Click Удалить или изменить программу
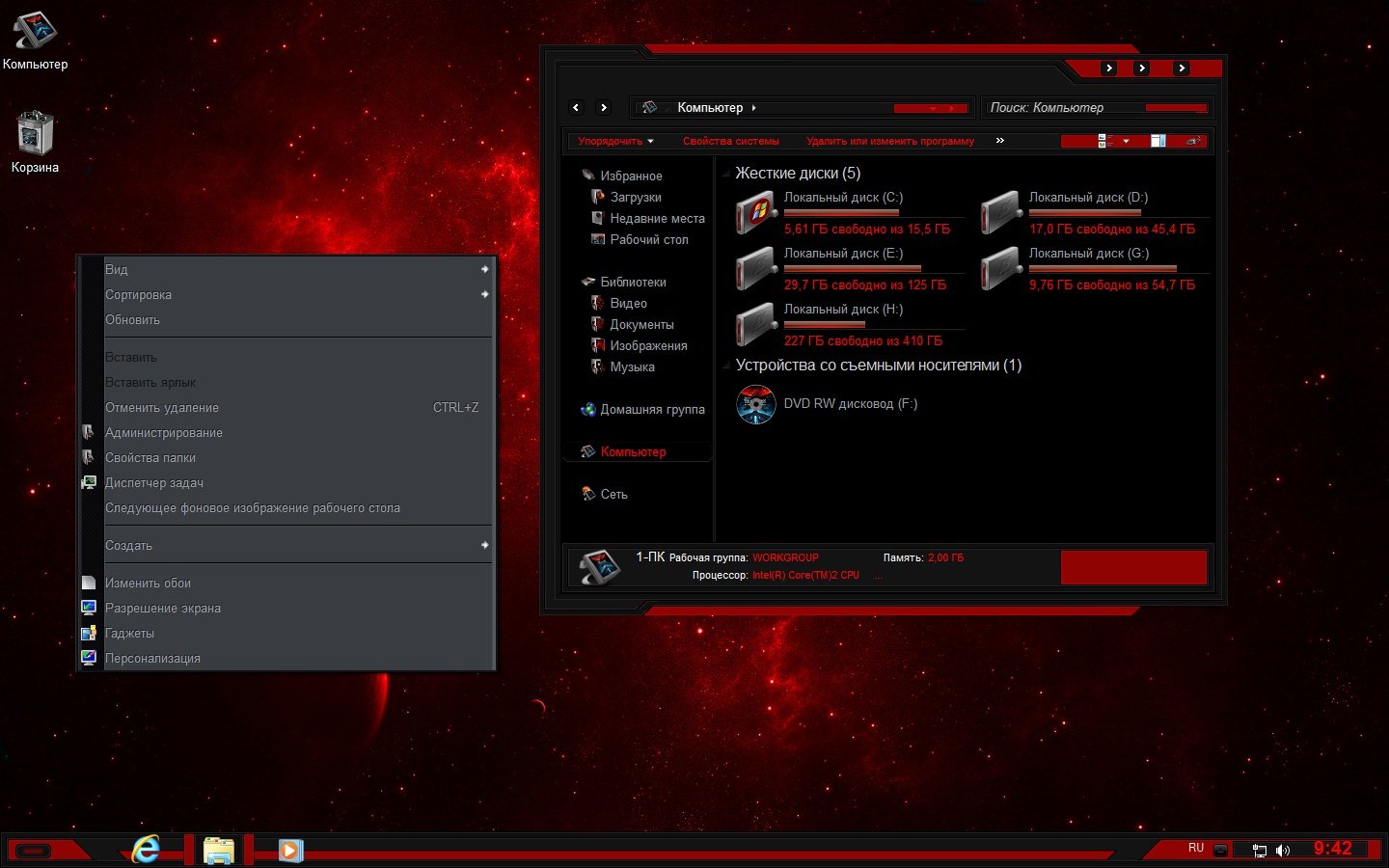 [x=889, y=141]
